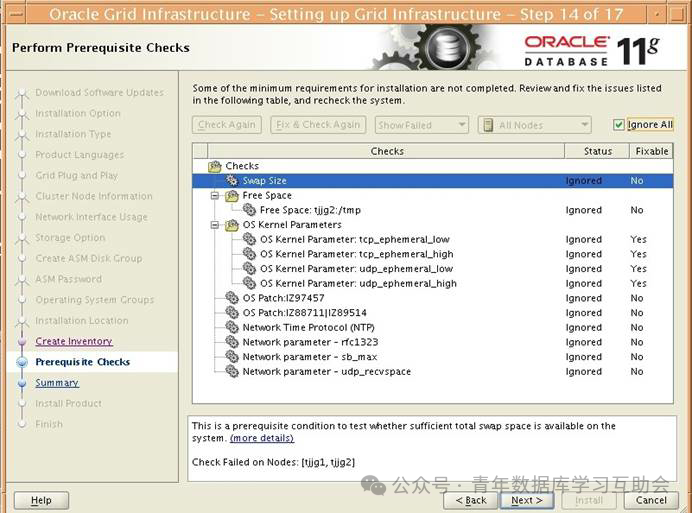Select Free Space: tjjg2:/tmp row text
This screenshot has width=692, height=513.
(310, 210)
